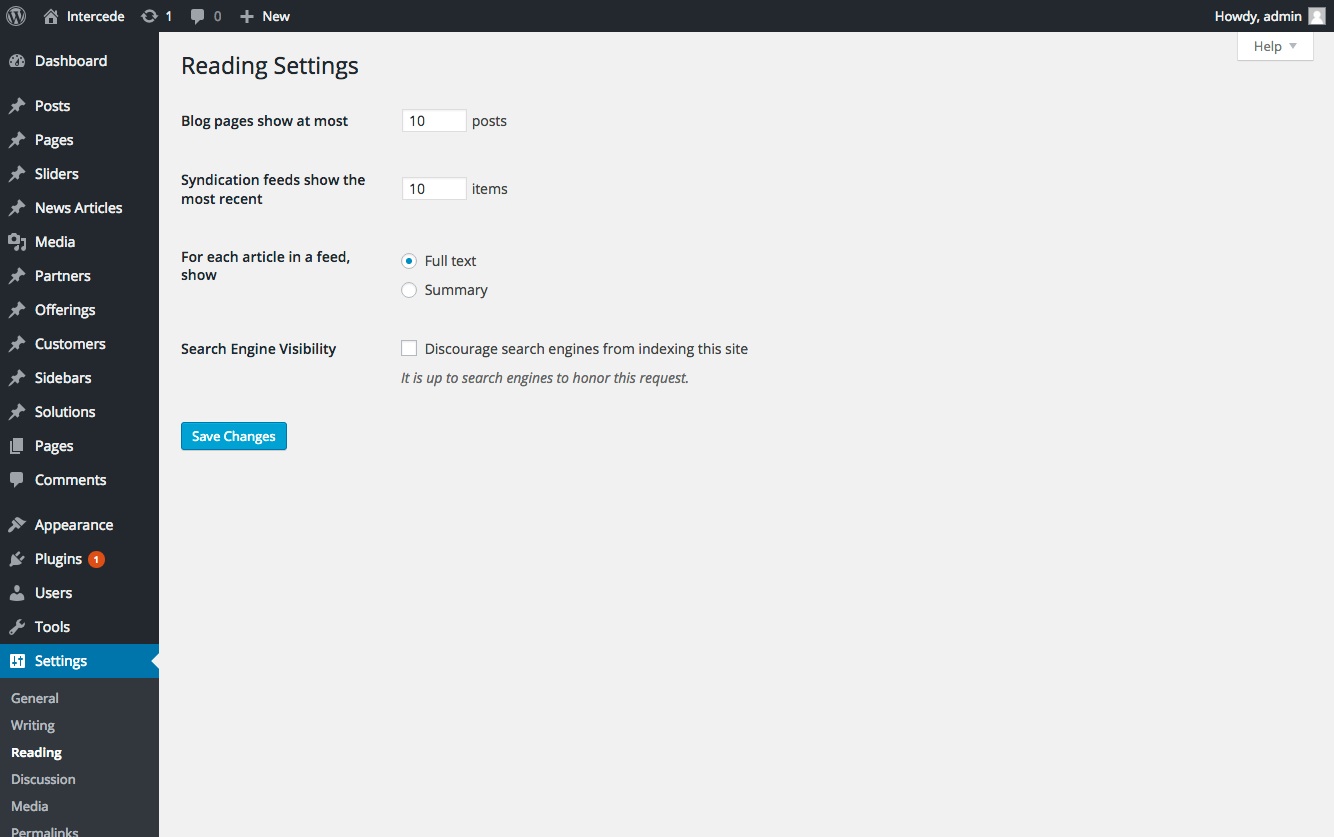Click the pin icon next to Posts
1334x837 pixels.
click(x=17, y=106)
